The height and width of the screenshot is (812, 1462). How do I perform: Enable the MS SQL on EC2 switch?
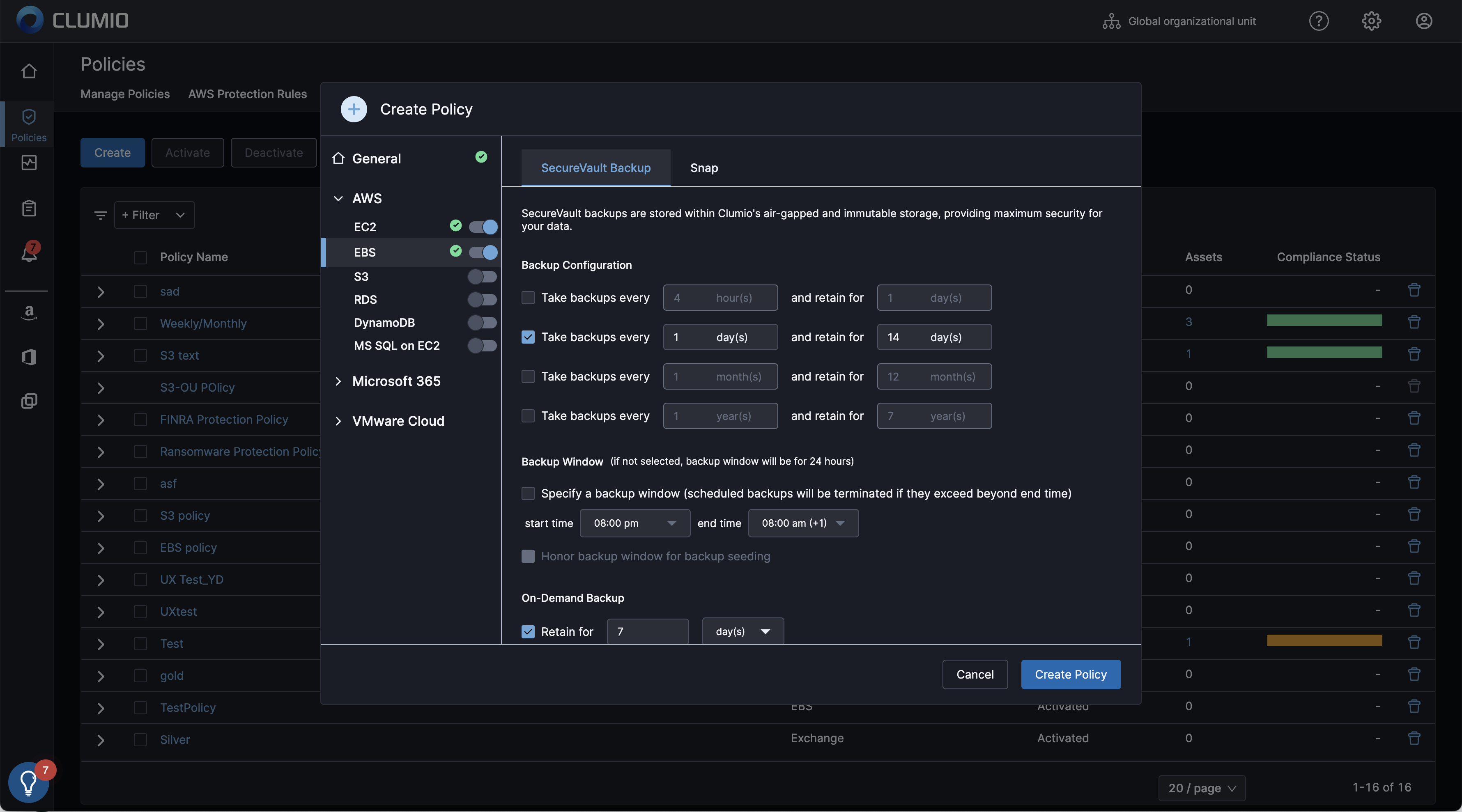482,345
